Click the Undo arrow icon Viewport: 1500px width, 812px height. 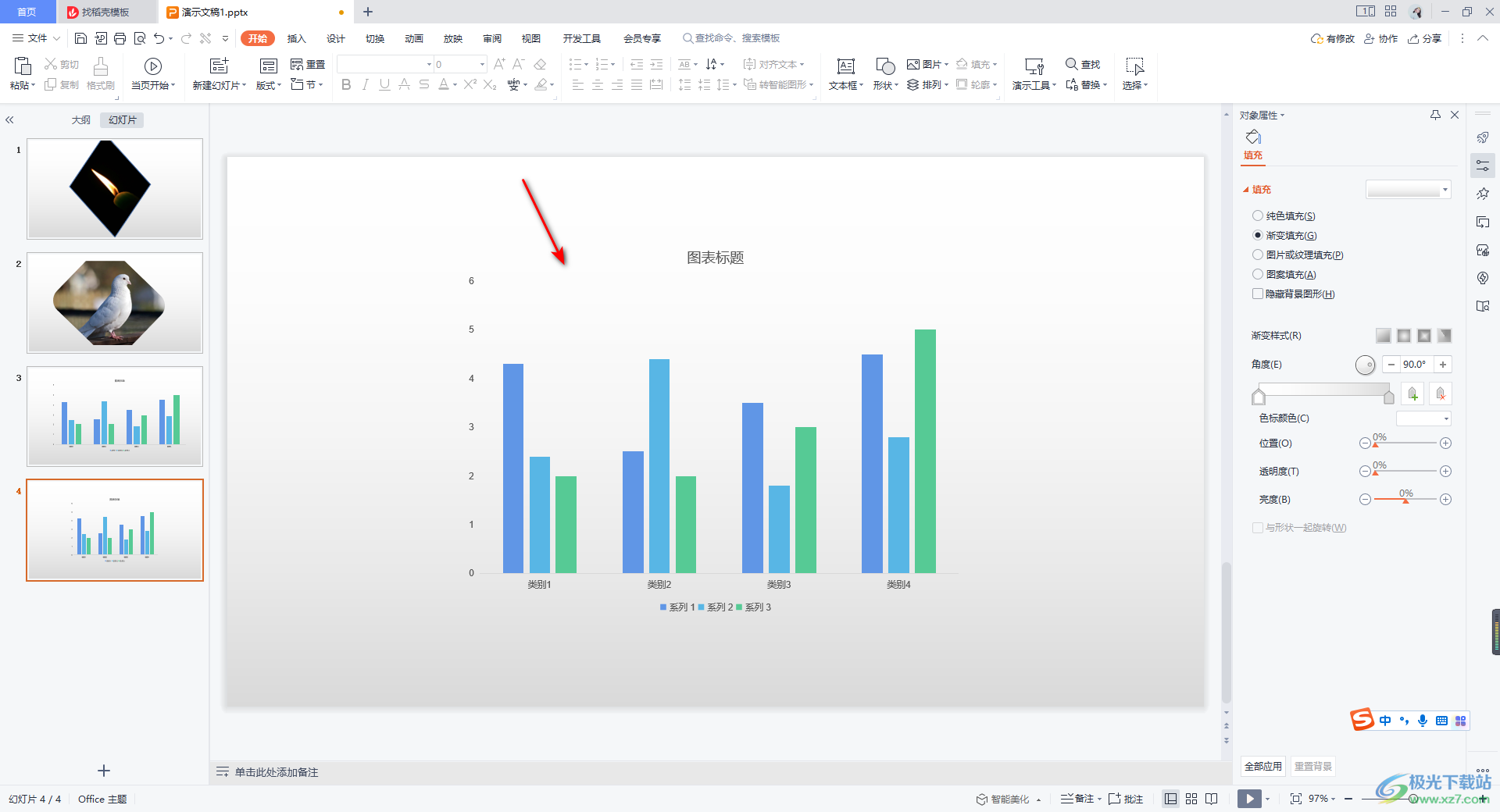159,38
